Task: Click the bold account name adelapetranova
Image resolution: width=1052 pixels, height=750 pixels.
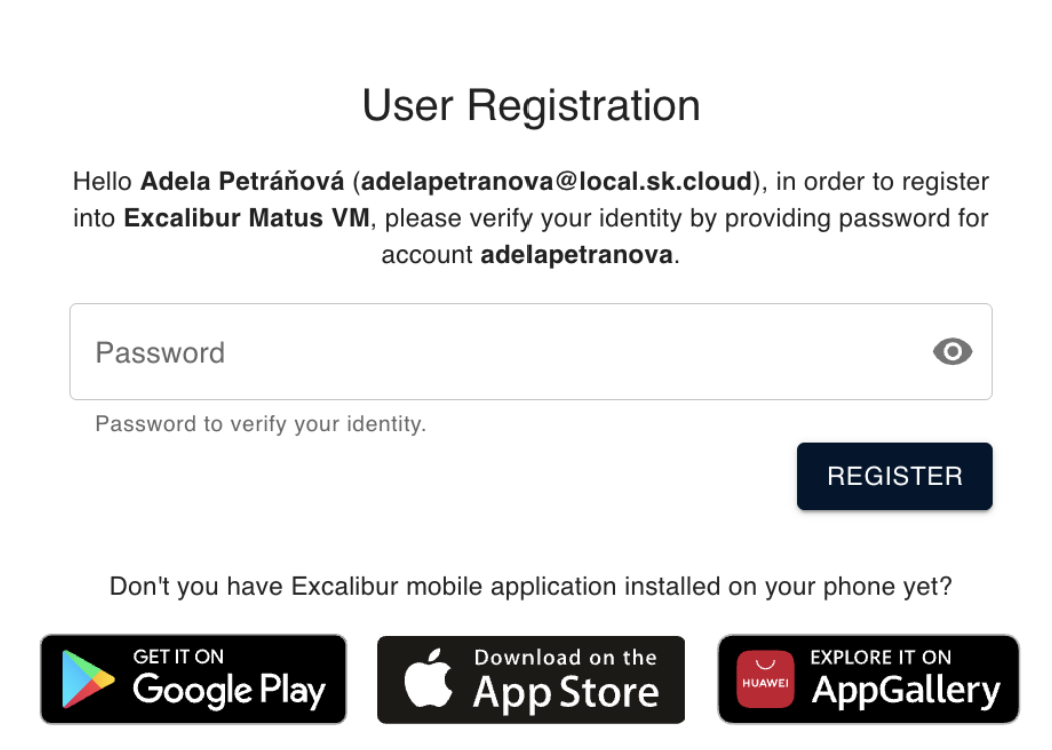Action: 576,255
